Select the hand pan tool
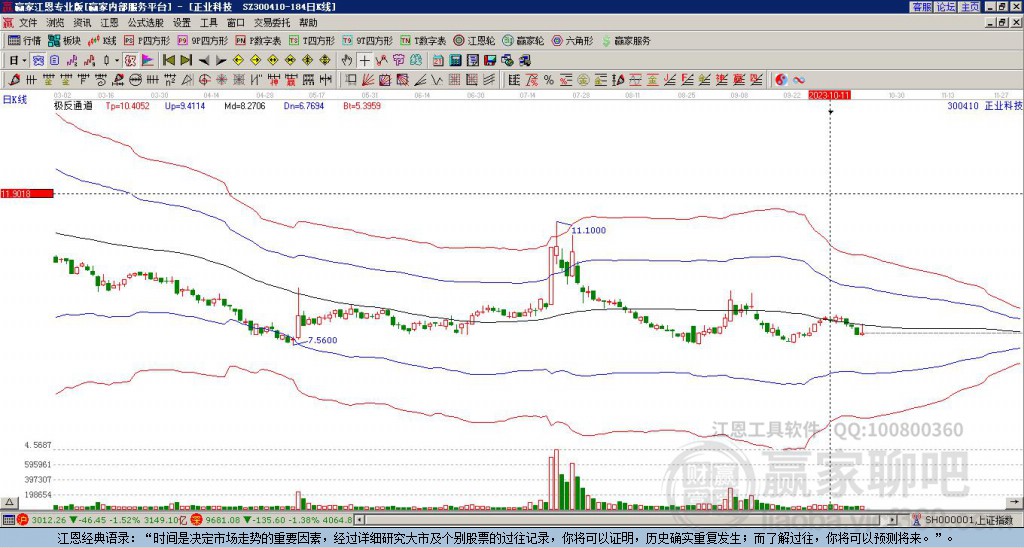Screen dimensions: 1024x548 (x=347, y=61)
